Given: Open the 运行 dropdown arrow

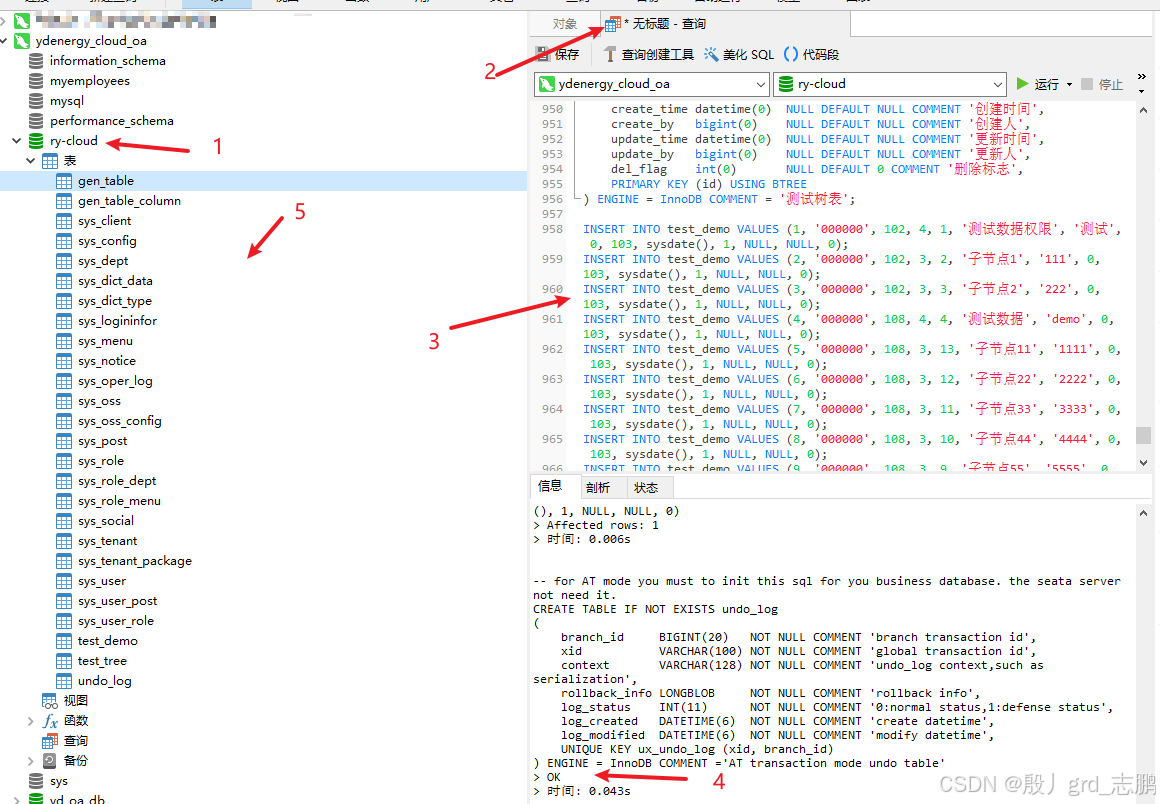Looking at the screenshot, I should click(x=1069, y=84).
